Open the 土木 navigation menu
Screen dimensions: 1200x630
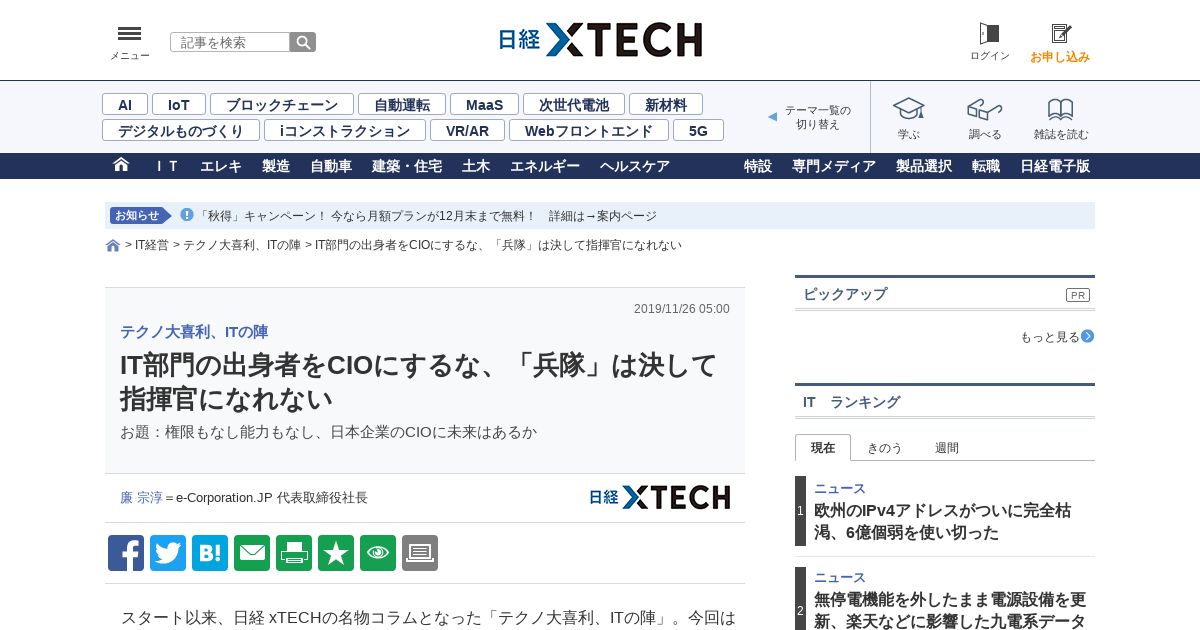pyautogui.click(x=476, y=166)
